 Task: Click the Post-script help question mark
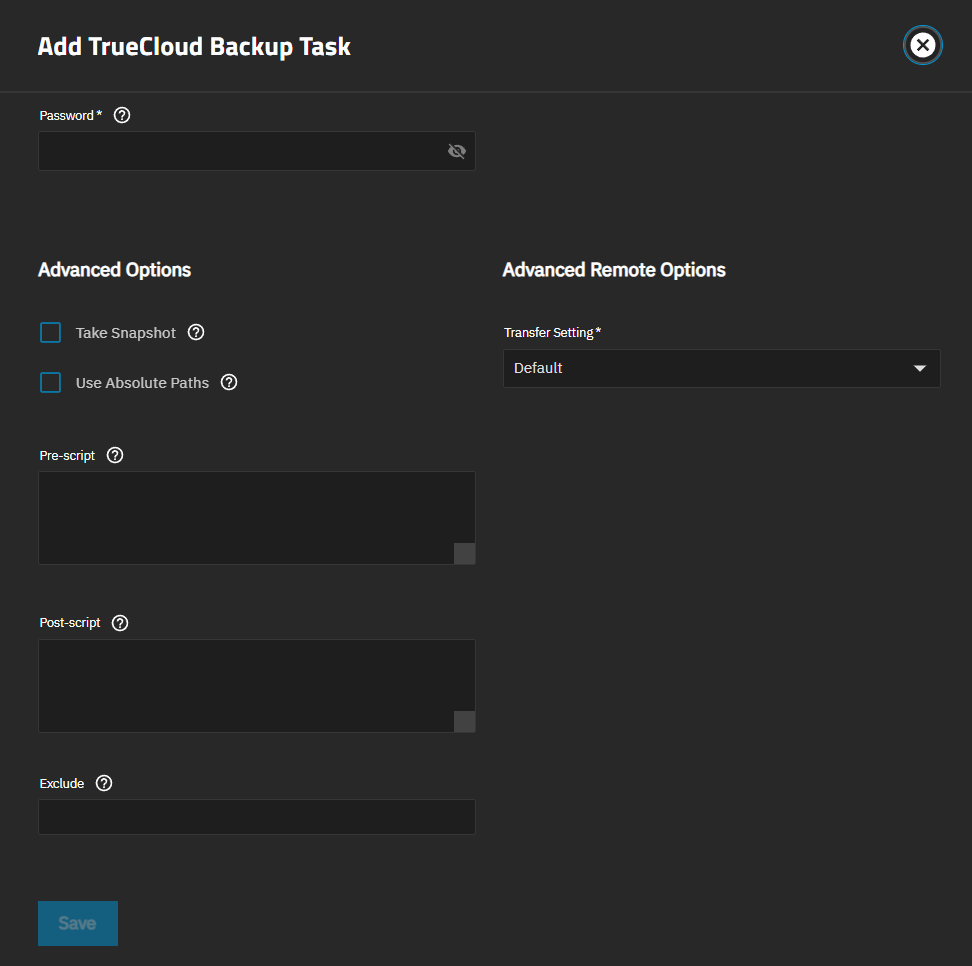tap(120, 623)
